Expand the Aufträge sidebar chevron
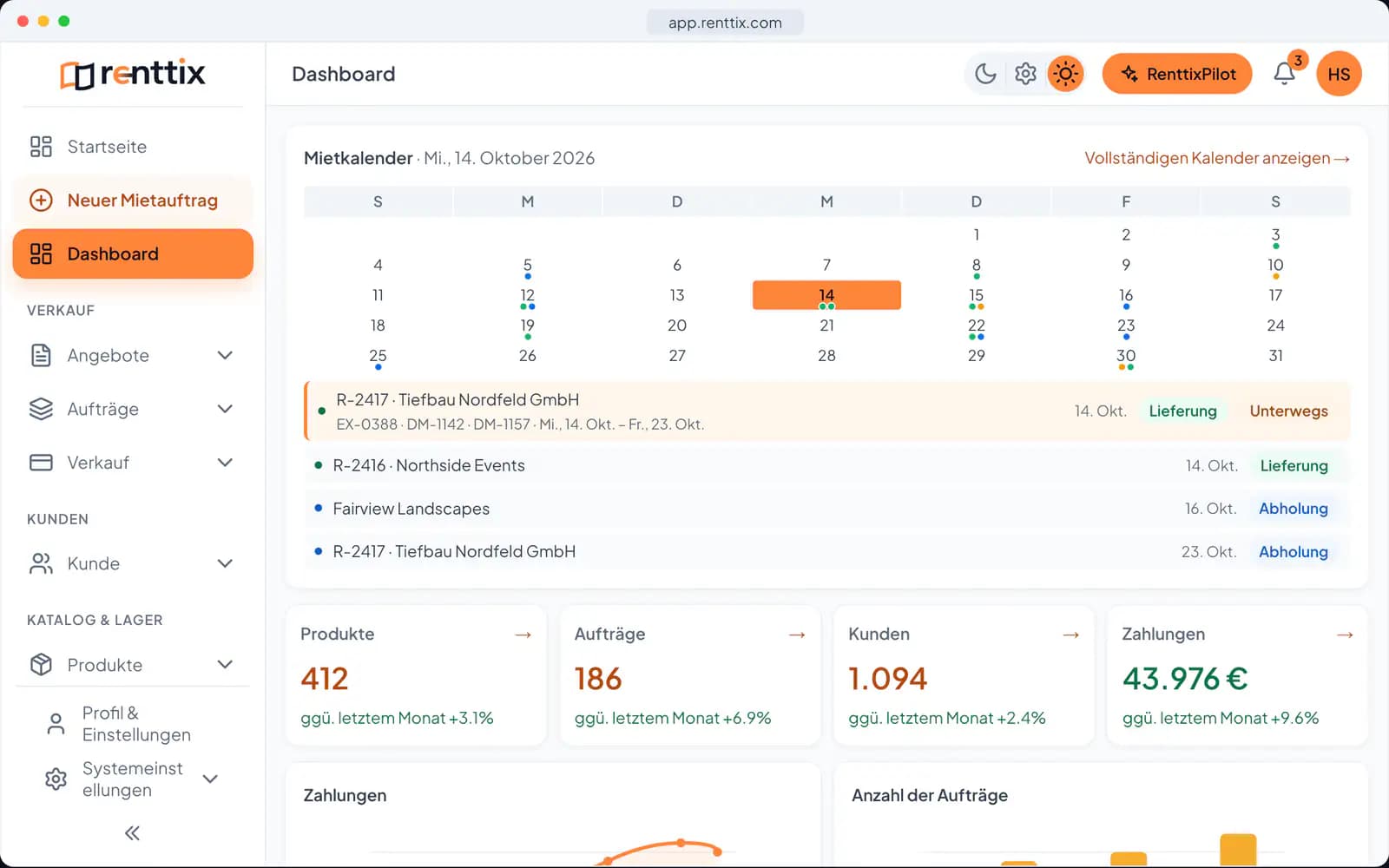The image size is (1389, 868). 225,409
